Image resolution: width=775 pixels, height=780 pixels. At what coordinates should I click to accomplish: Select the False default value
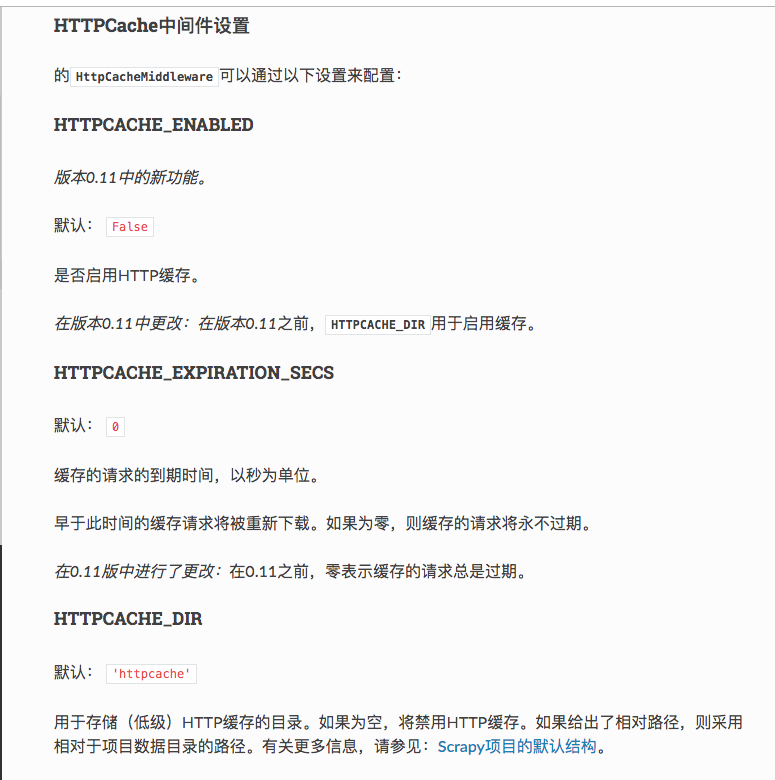tap(130, 227)
